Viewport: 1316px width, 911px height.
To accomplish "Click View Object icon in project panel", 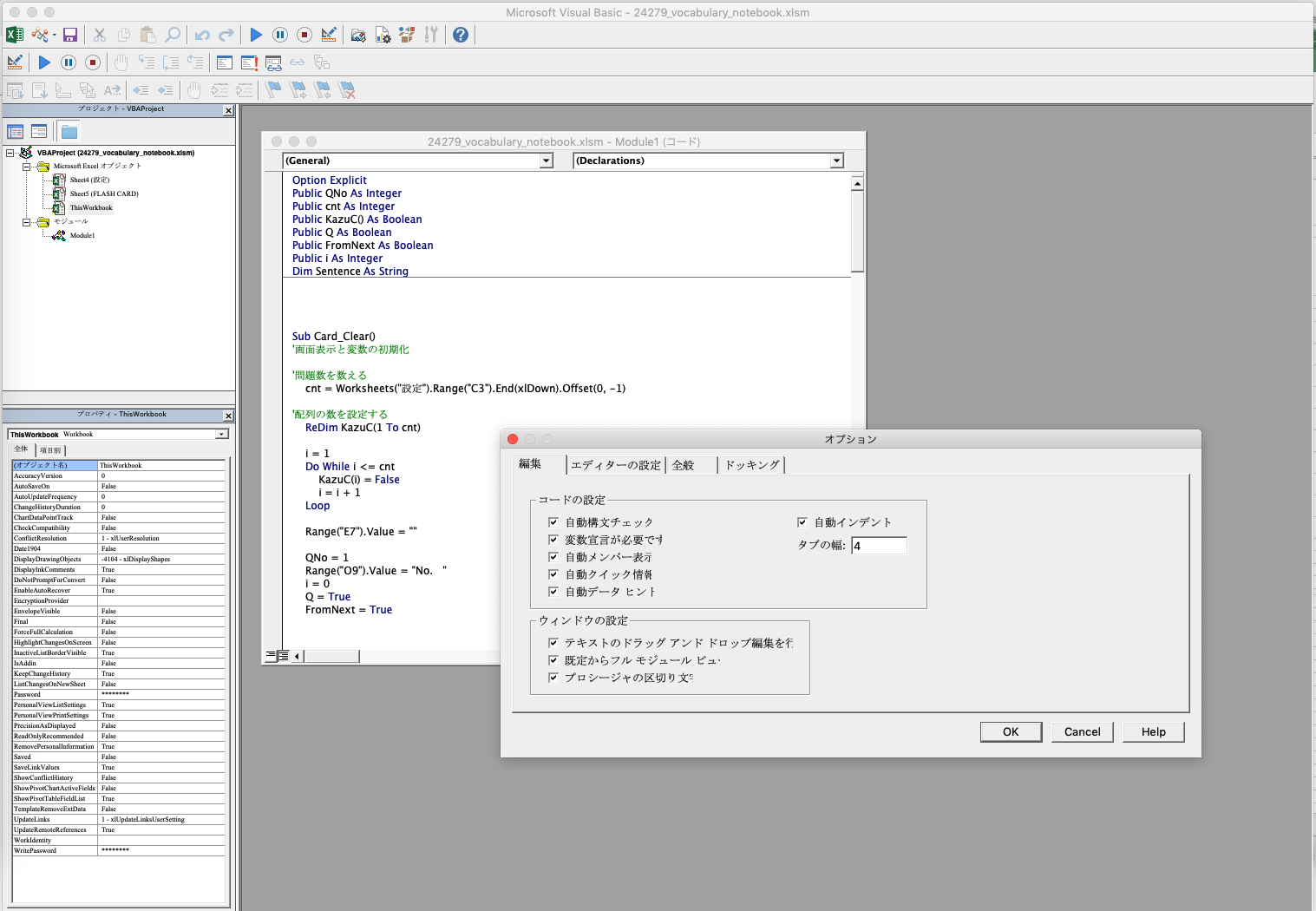I will coord(39,132).
